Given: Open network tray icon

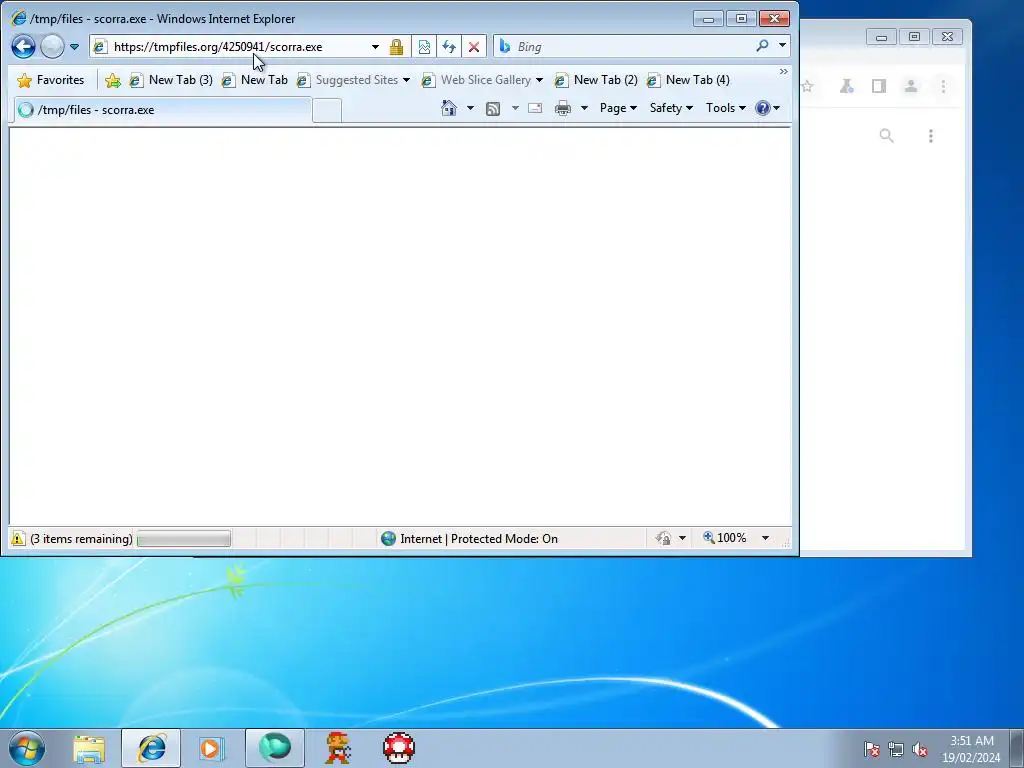Looking at the screenshot, I should click(x=896, y=749).
